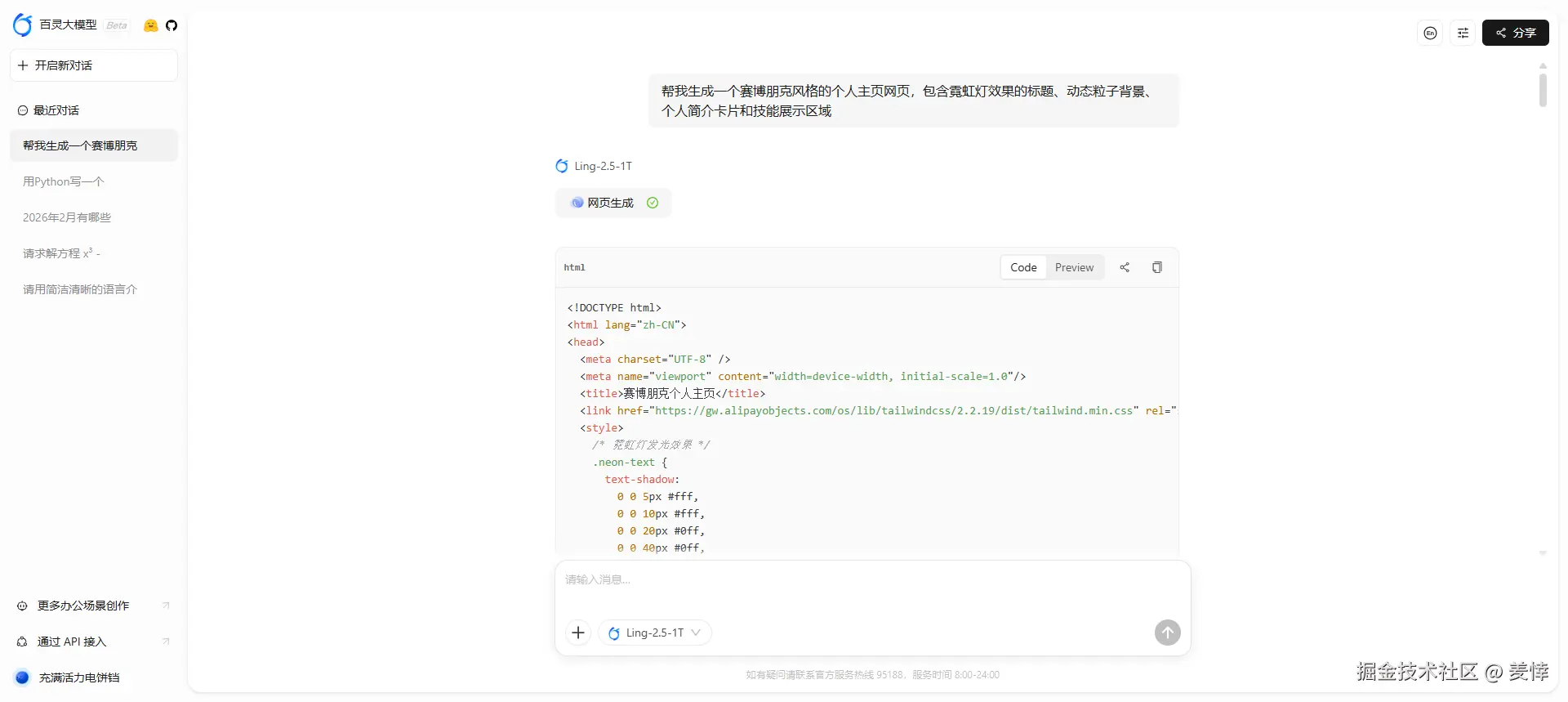Click the <!DOCTYPE html> code line
This screenshot has width=1568, height=702.
[x=614, y=307]
